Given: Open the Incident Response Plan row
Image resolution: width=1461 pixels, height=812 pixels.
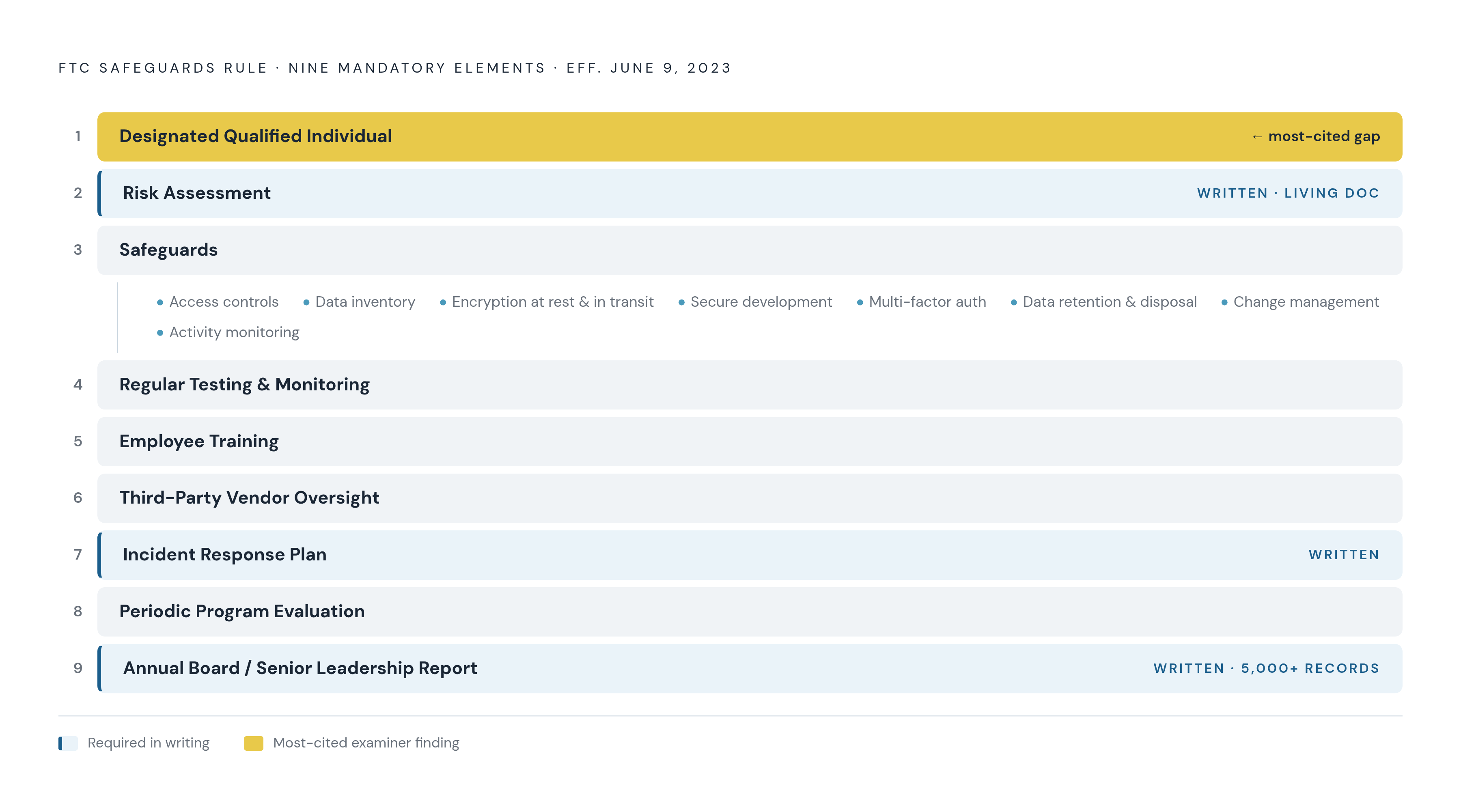Looking at the screenshot, I should click(749, 555).
